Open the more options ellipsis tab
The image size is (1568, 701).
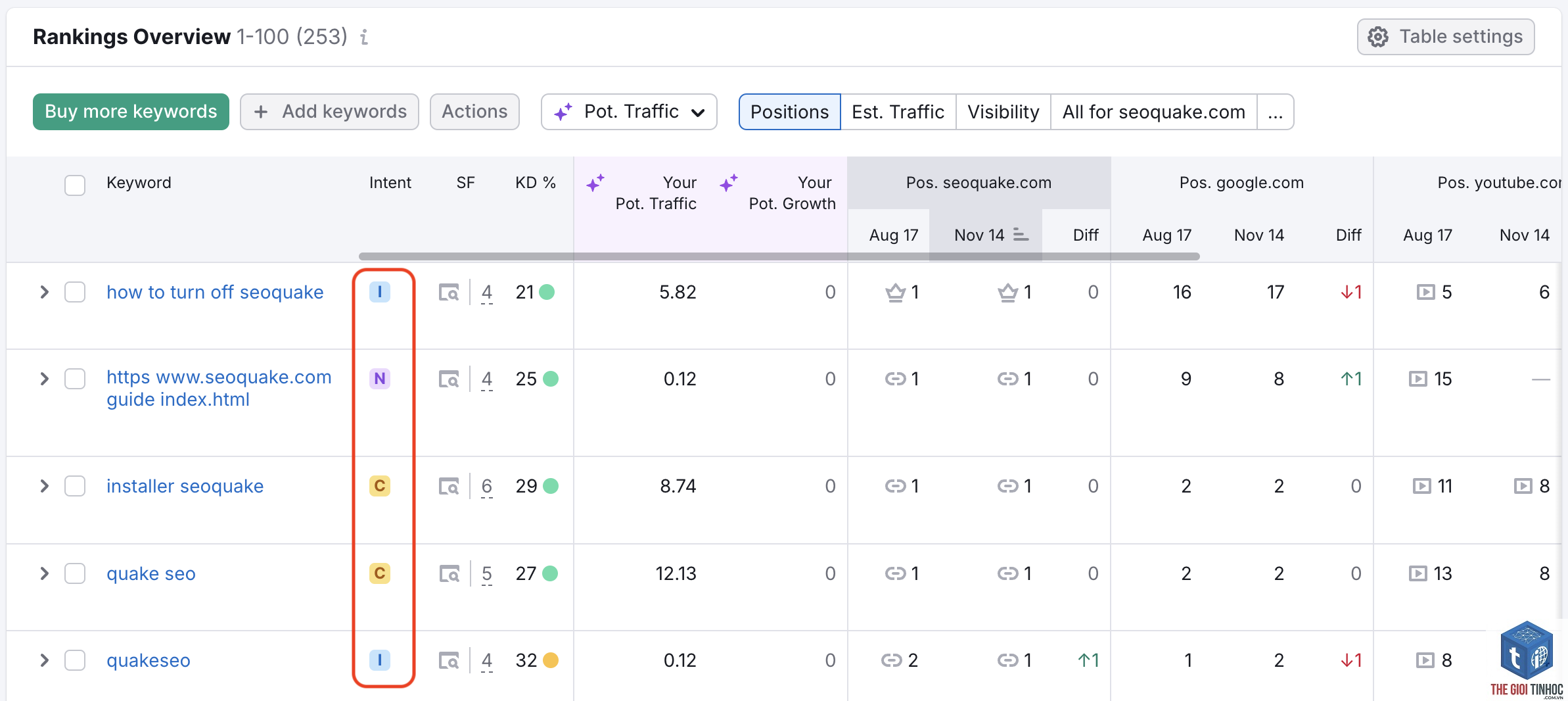click(x=1276, y=112)
